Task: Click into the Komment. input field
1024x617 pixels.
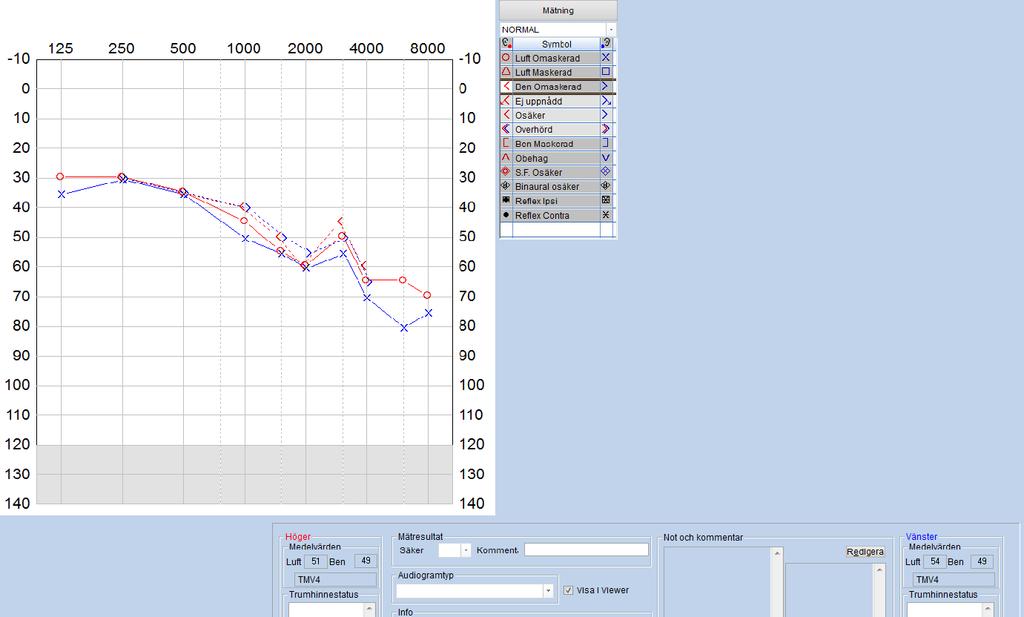Action: tap(586, 550)
